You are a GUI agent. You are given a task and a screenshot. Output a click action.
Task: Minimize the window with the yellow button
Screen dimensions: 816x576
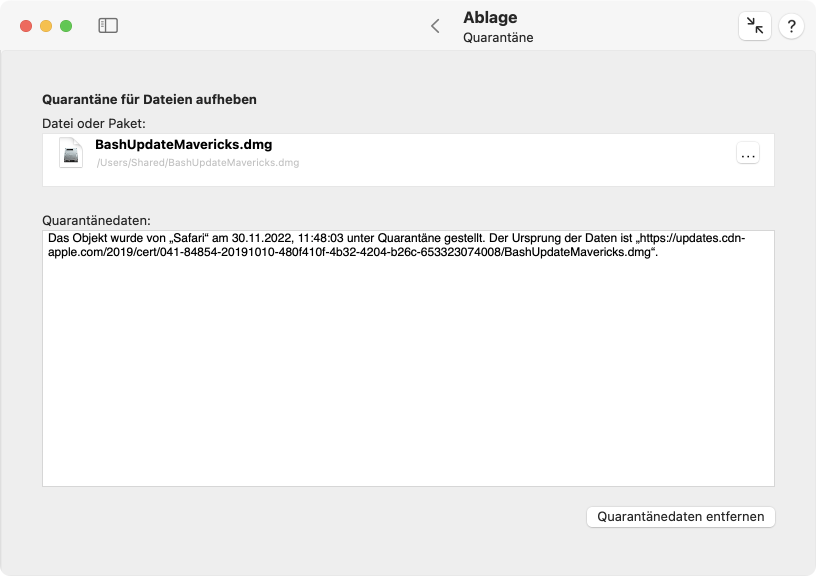coord(46,26)
